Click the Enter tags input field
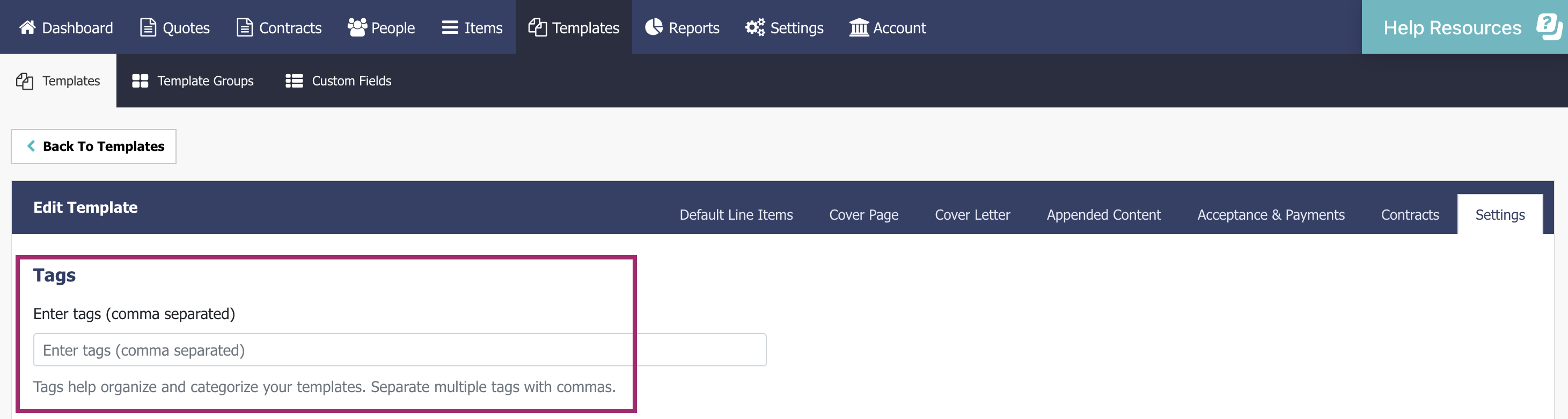Viewport: 1568px width, 419px height. click(x=399, y=350)
